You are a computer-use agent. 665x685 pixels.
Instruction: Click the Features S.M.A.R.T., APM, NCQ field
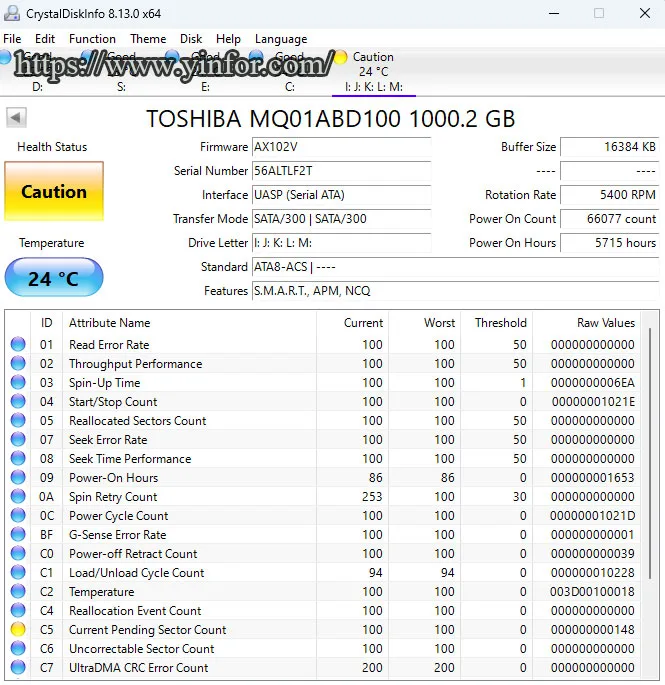pyautogui.click(x=455, y=291)
